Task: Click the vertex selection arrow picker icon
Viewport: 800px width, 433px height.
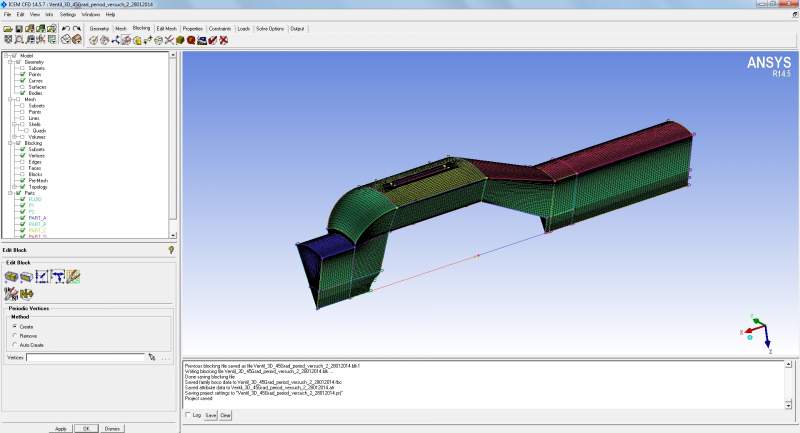Action: [x=152, y=358]
